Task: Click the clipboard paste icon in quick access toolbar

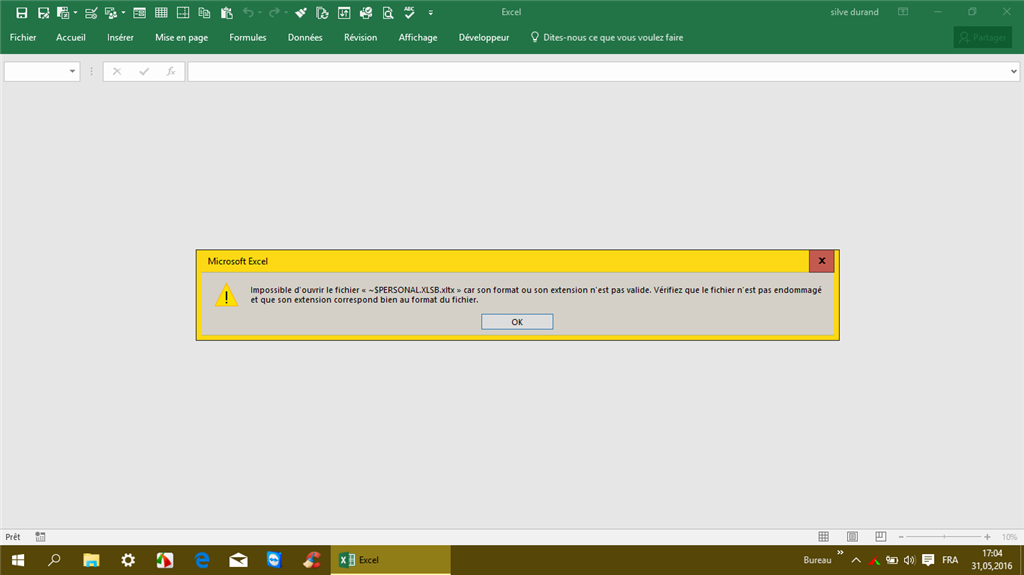Action: coord(227,12)
